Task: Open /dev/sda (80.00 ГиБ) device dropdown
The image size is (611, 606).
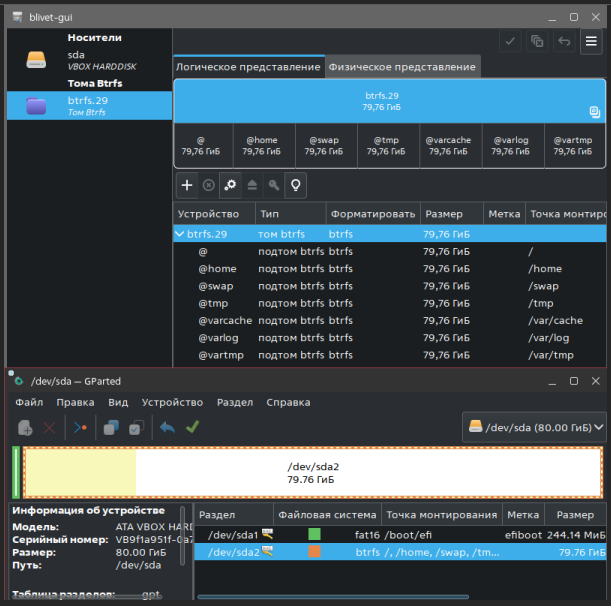Action: click(534, 428)
